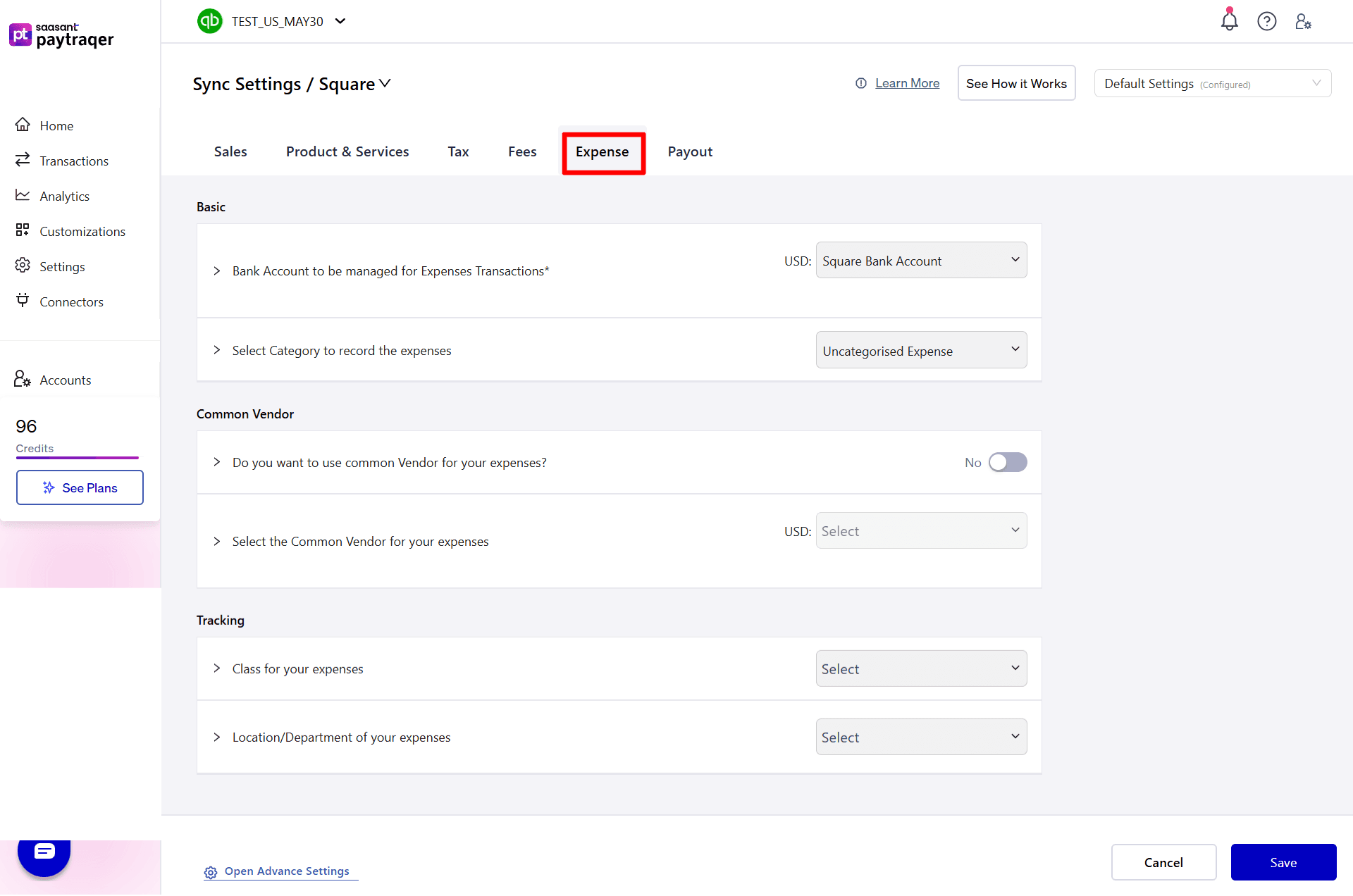Click the Learn More link
The width and height of the screenshot is (1353, 896).
907,83
